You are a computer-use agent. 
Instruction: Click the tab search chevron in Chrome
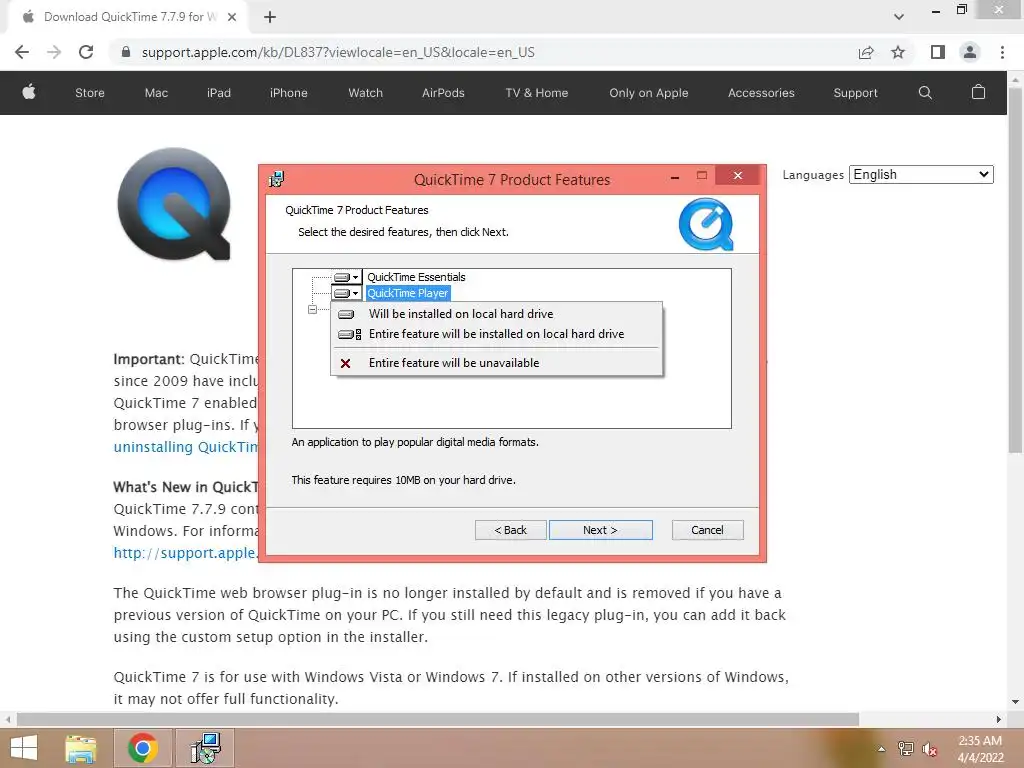pos(899,17)
